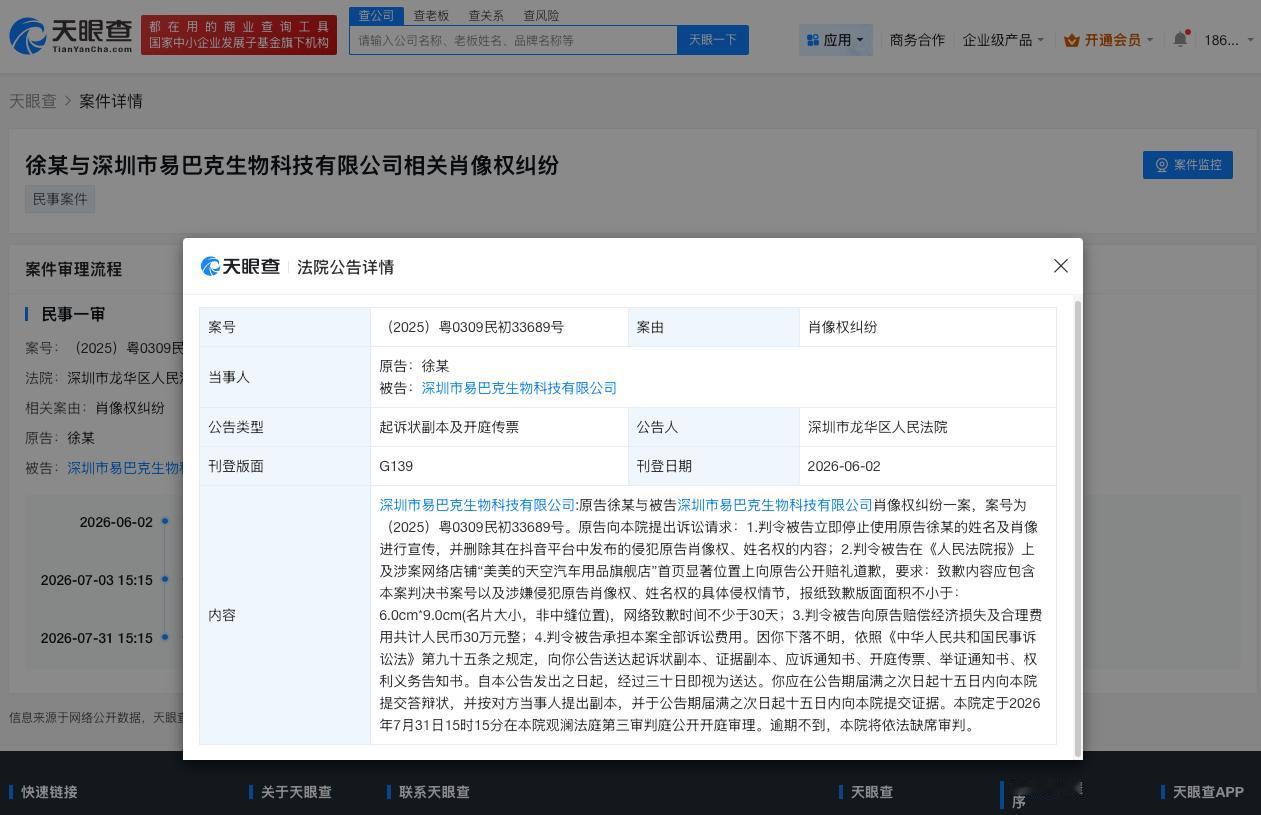Click the 案件审理流程 heading
The image size is (1261, 815).
[73, 269]
